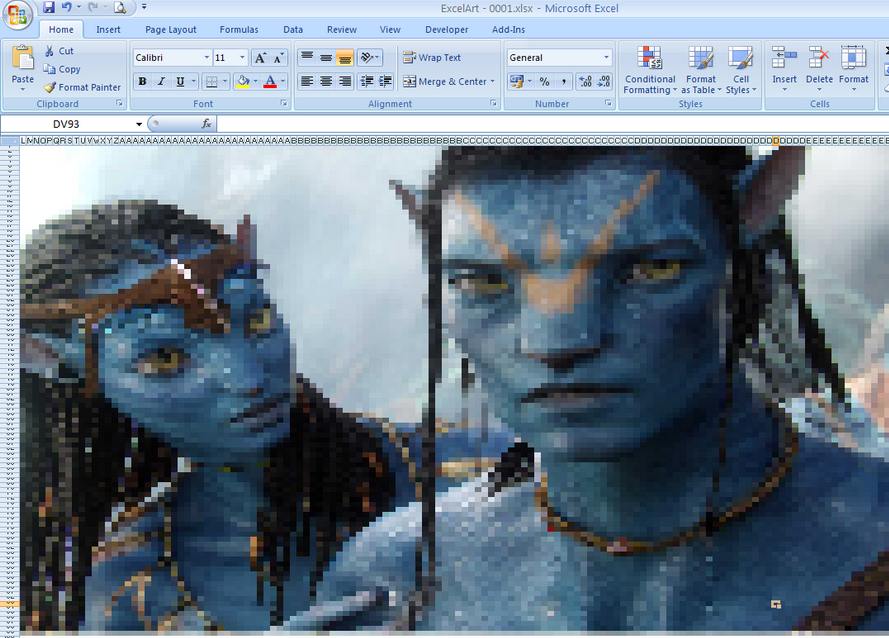
Task: Enable Wrap Text
Action: (432, 57)
